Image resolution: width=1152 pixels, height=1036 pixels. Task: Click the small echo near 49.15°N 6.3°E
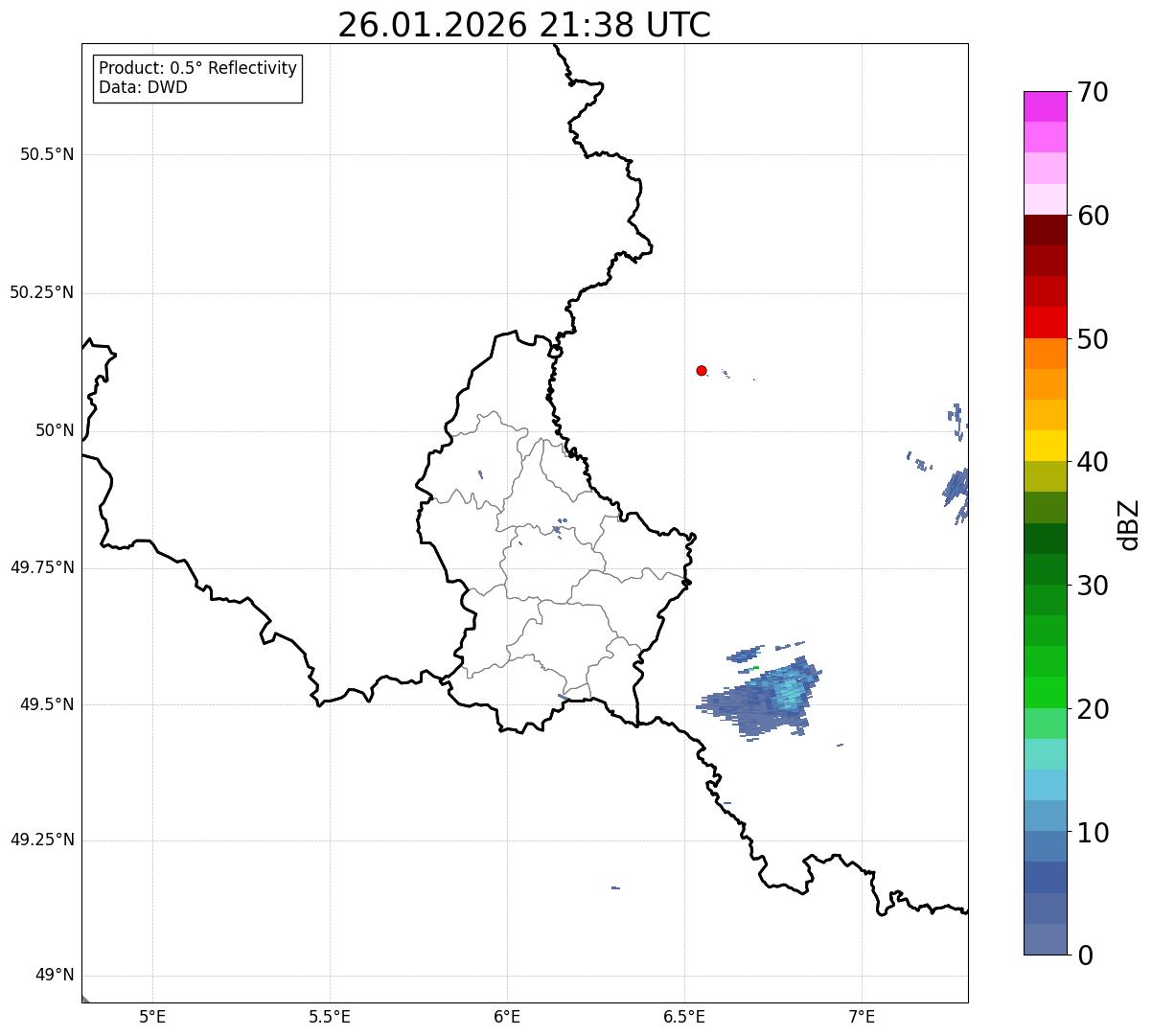[615, 888]
